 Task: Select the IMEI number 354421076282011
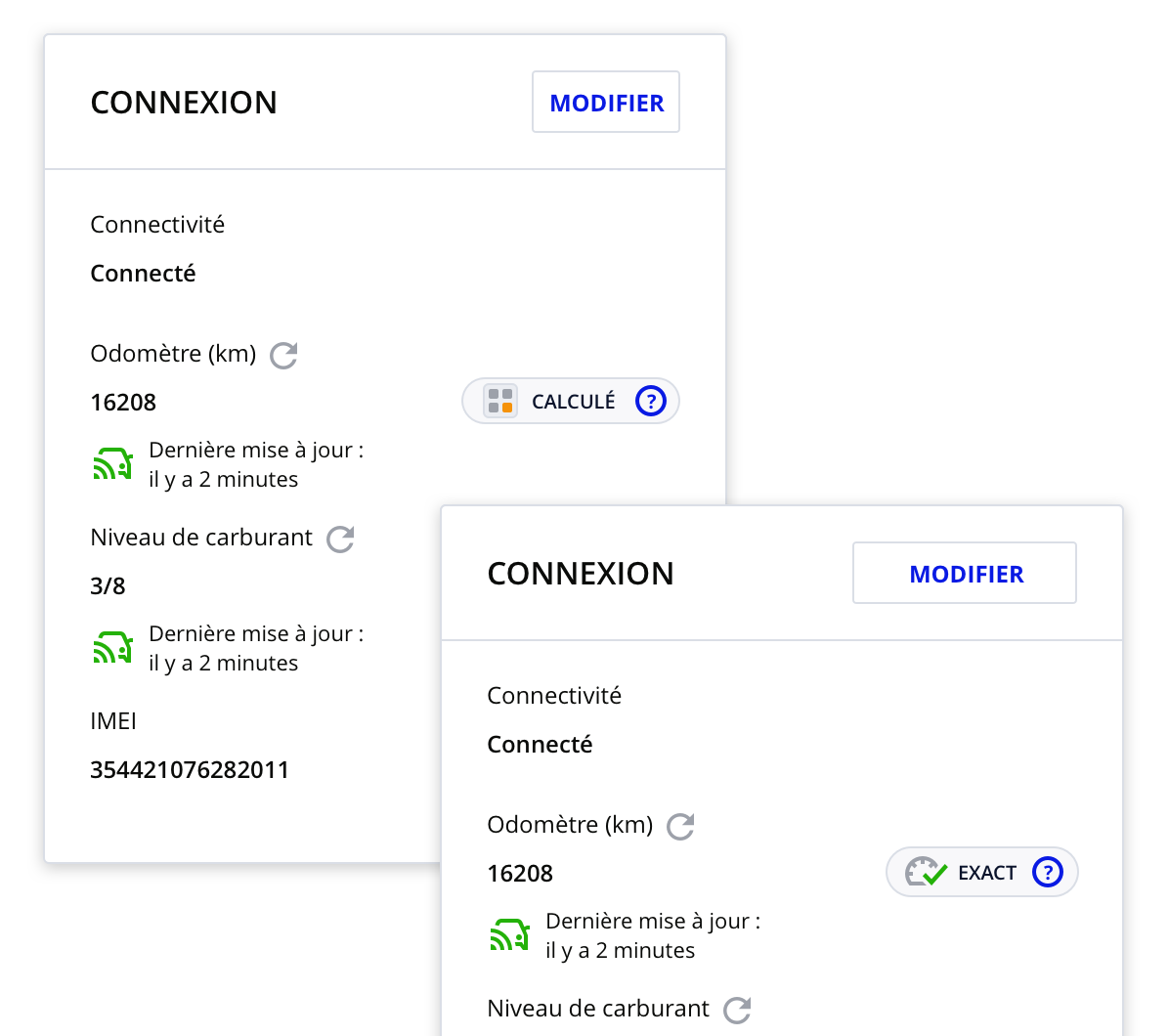click(190, 770)
